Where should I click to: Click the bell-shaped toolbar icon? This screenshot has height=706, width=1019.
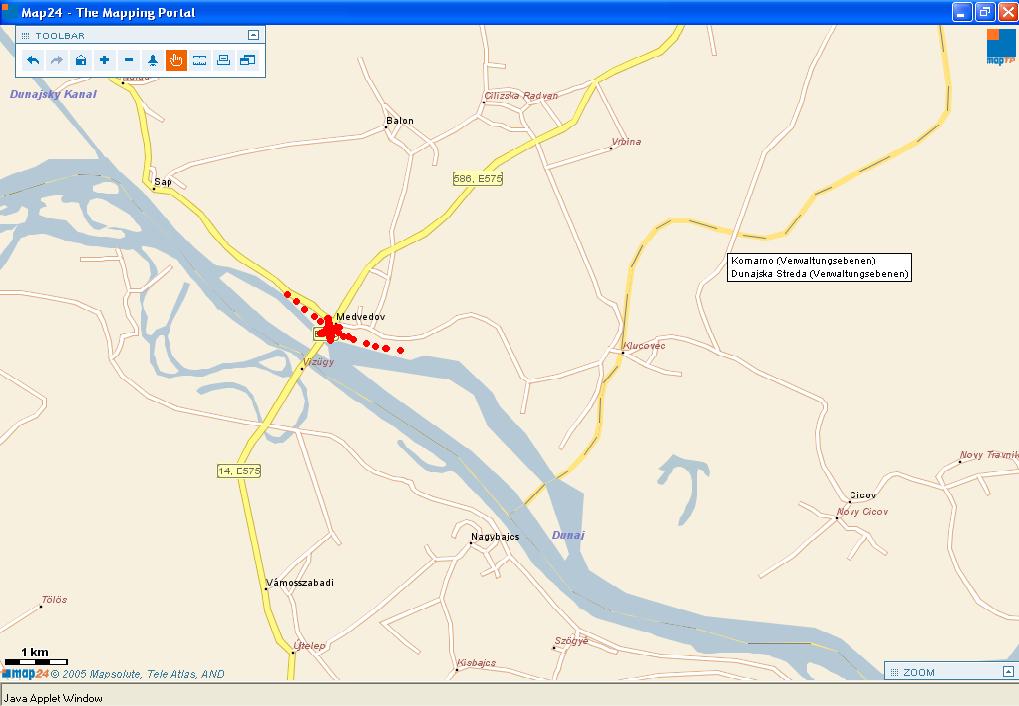(x=153, y=60)
